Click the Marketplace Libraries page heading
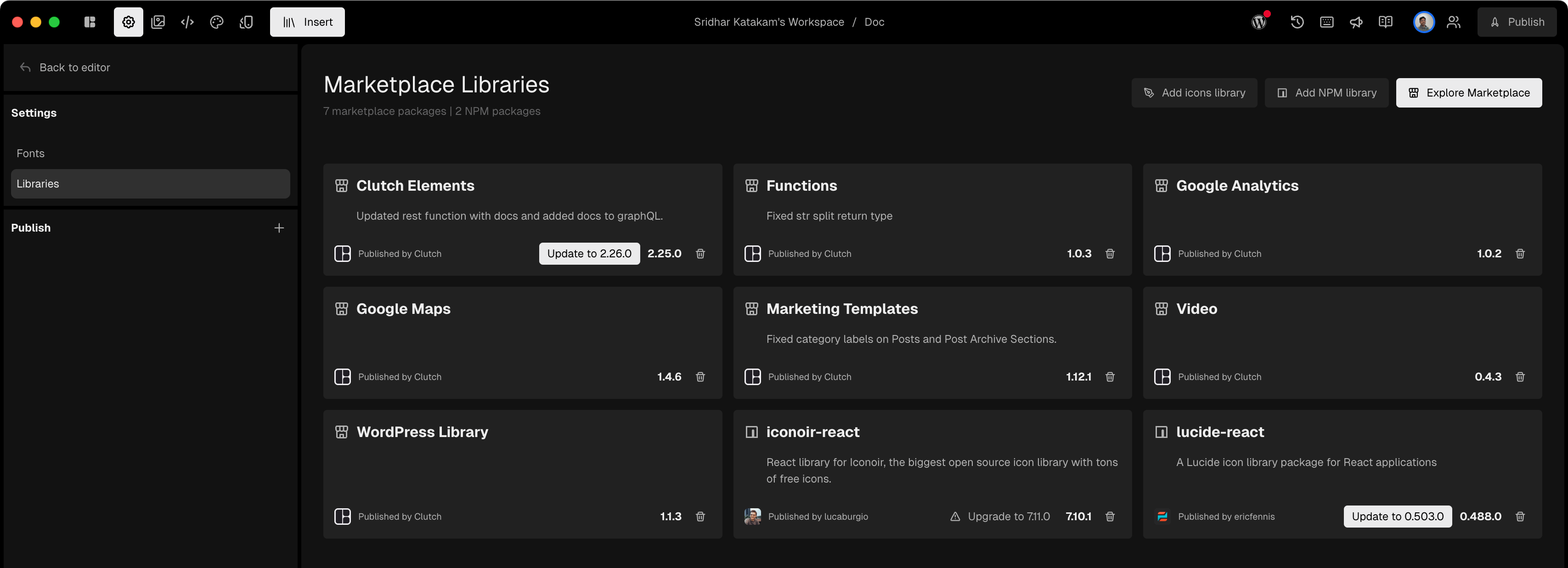1568x568 pixels. point(436,85)
